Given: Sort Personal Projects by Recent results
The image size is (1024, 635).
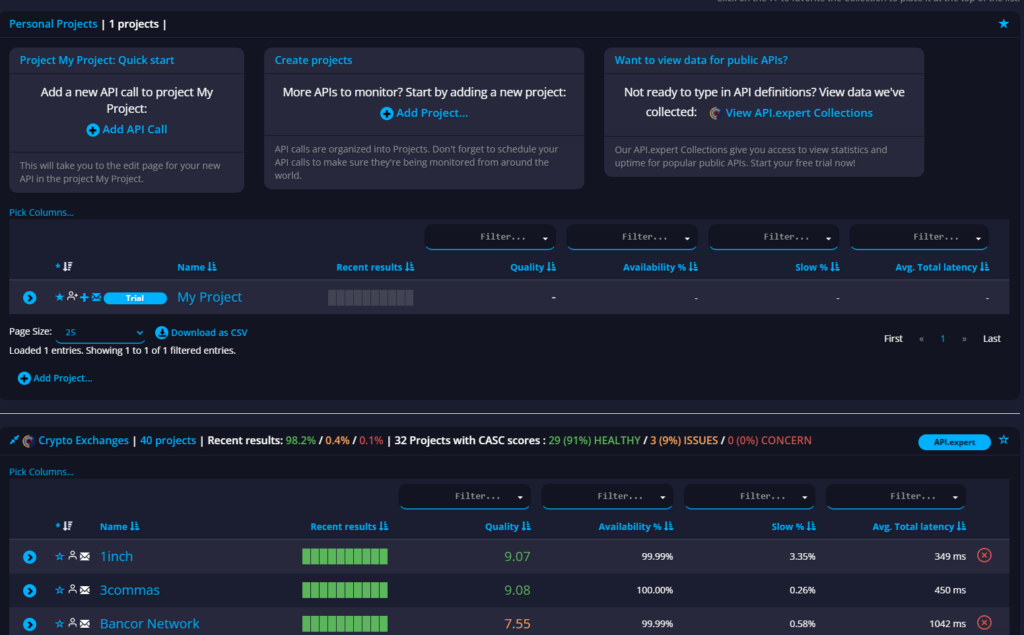Looking at the screenshot, I should pyautogui.click(x=375, y=267).
